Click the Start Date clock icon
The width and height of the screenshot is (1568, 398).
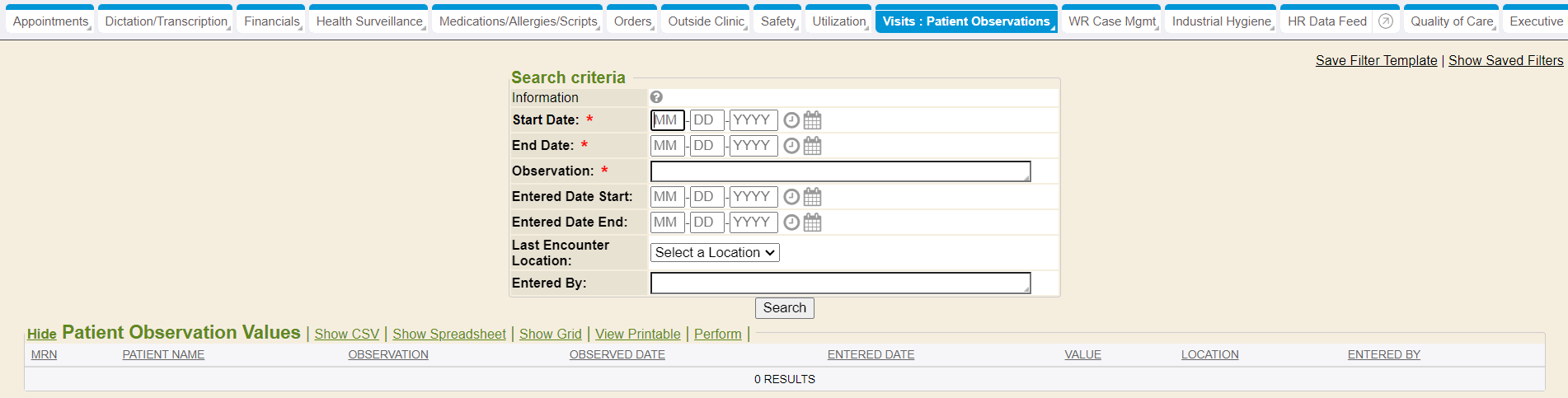[791, 120]
